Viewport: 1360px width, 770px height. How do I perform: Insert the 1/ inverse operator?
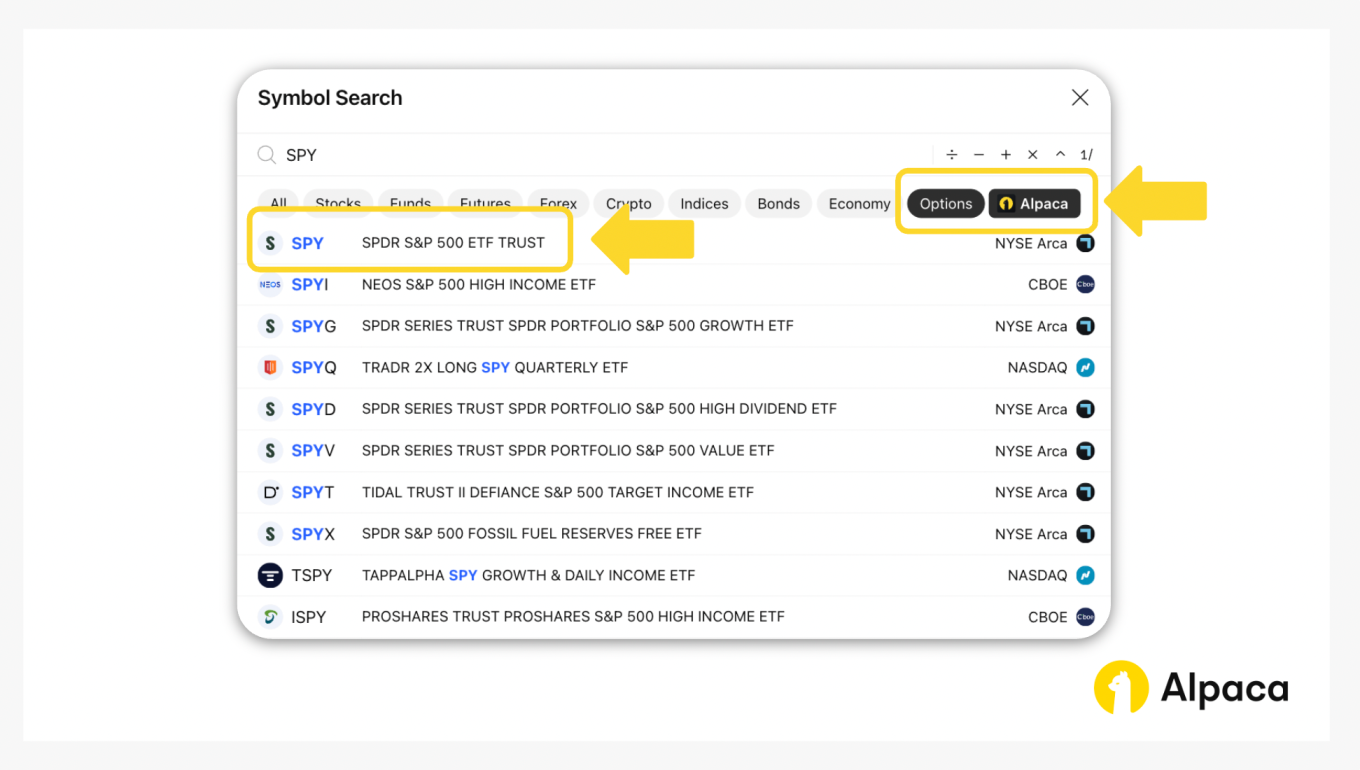pyautogui.click(x=1086, y=155)
